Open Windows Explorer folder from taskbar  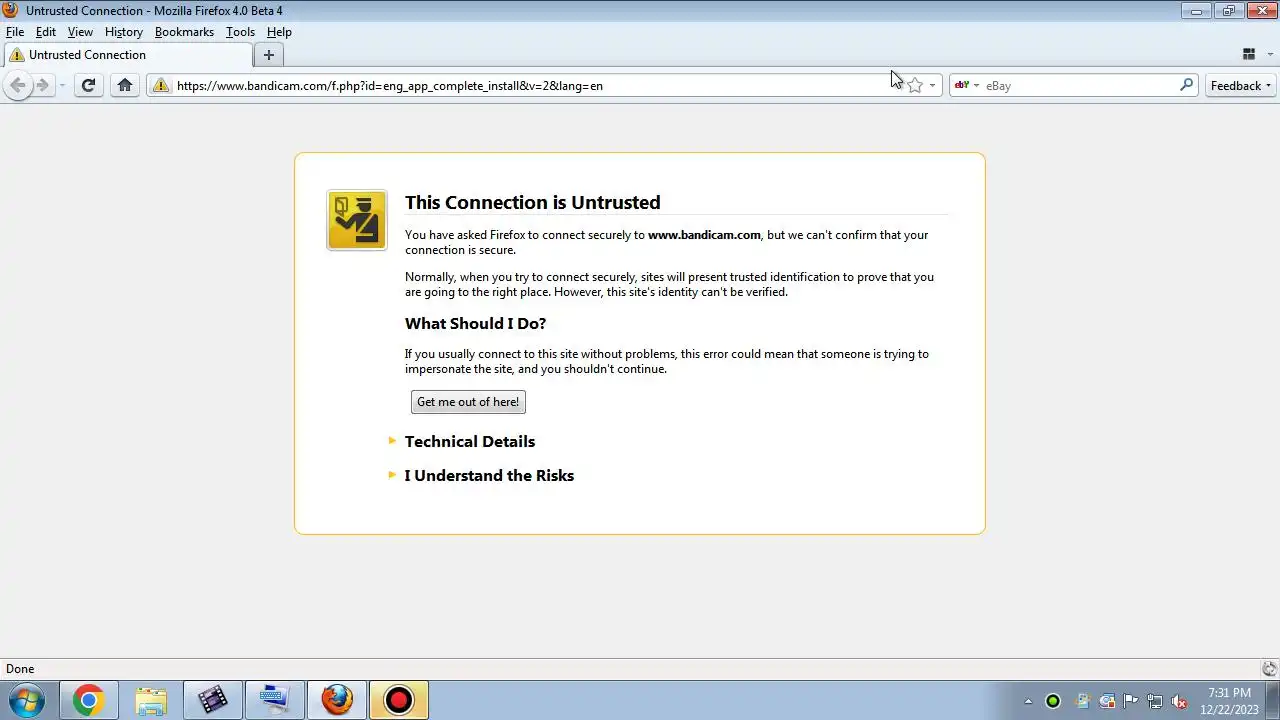click(x=150, y=700)
